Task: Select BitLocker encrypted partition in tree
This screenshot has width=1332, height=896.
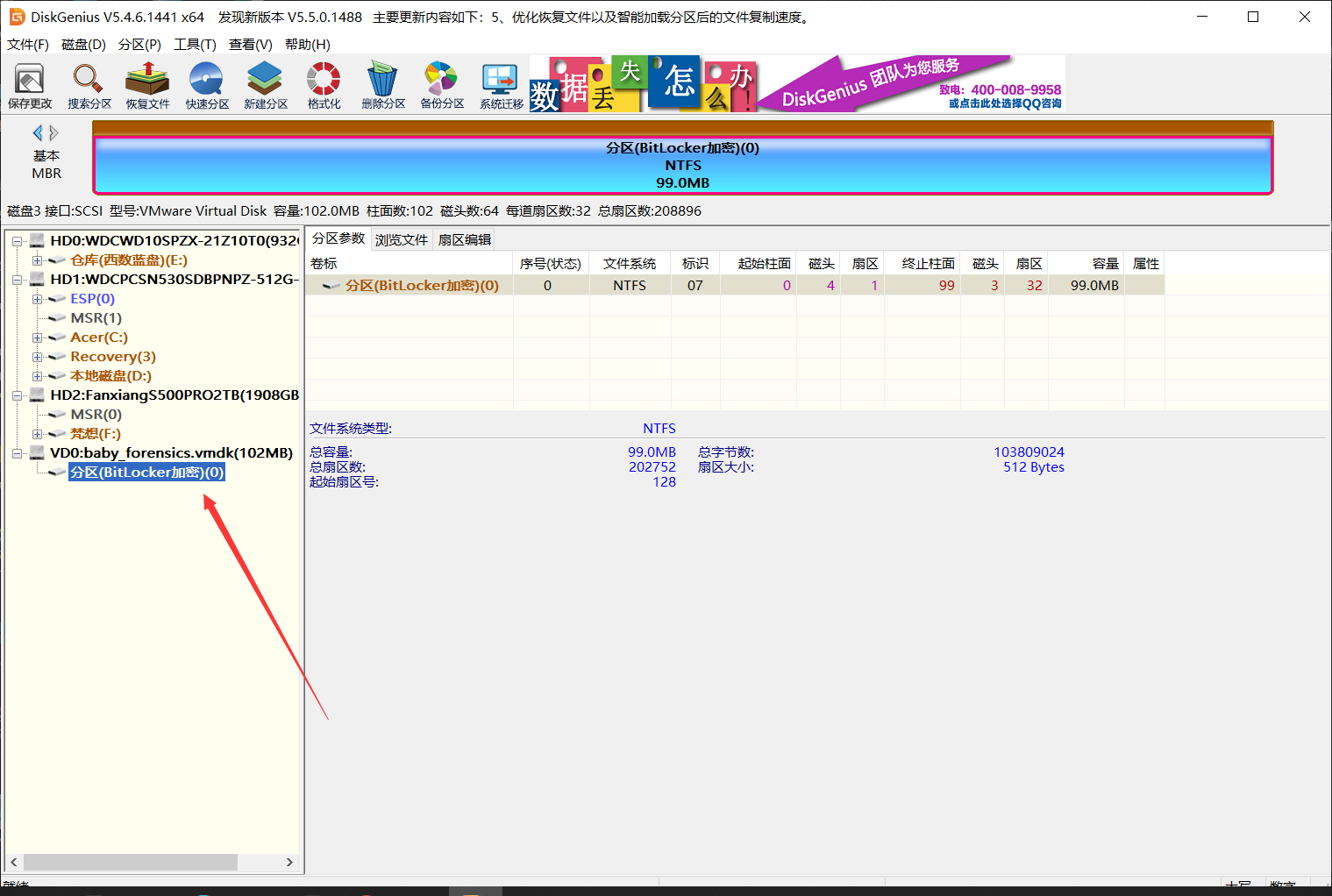Action: click(x=147, y=472)
